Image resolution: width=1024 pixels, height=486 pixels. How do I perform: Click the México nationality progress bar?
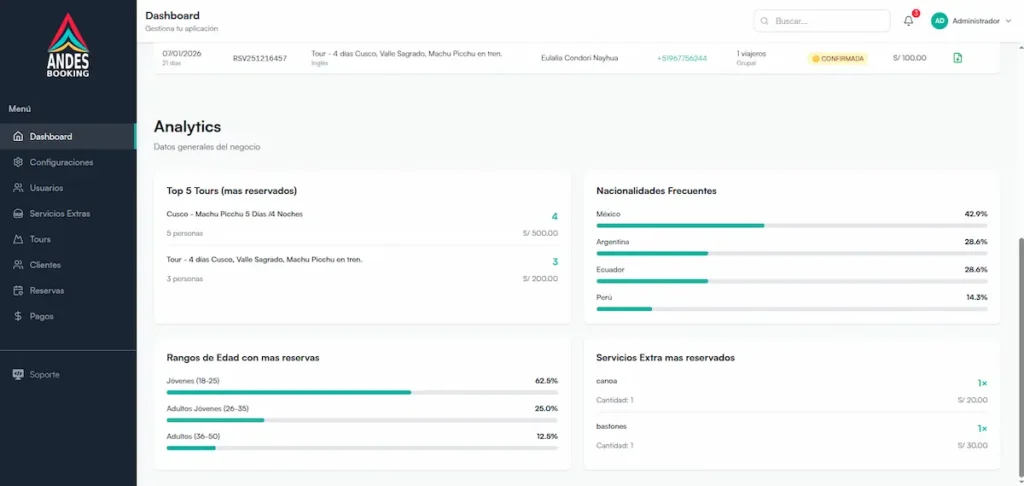click(791, 225)
